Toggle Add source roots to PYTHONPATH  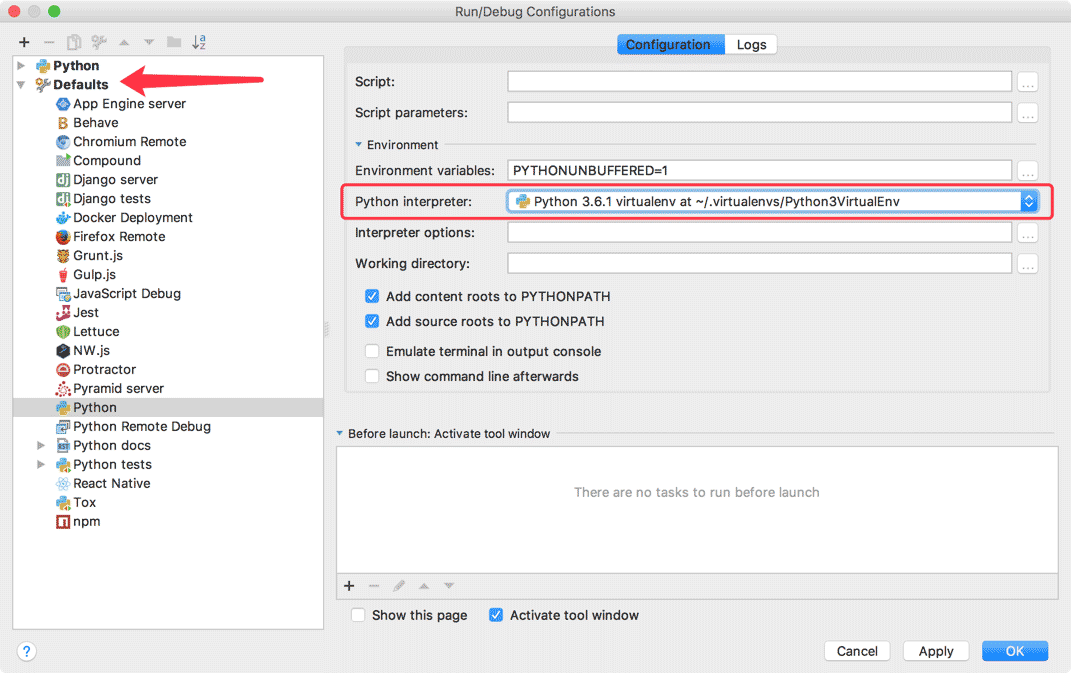coord(372,321)
